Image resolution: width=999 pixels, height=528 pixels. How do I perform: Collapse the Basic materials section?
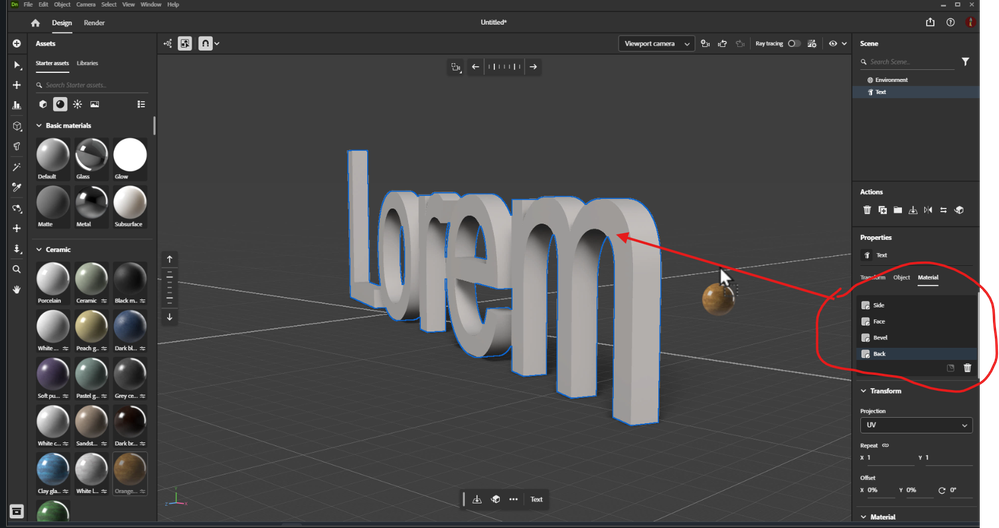coord(39,126)
